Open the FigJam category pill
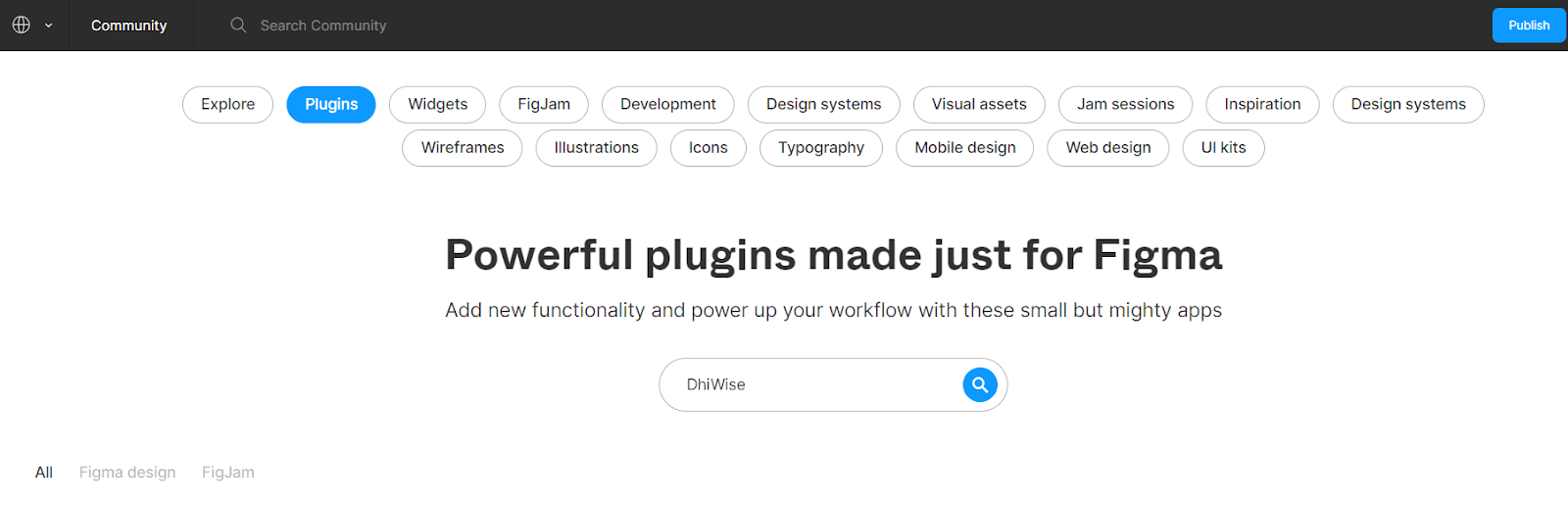Image resolution: width=1568 pixels, height=508 pixels. [x=544, y=104]
